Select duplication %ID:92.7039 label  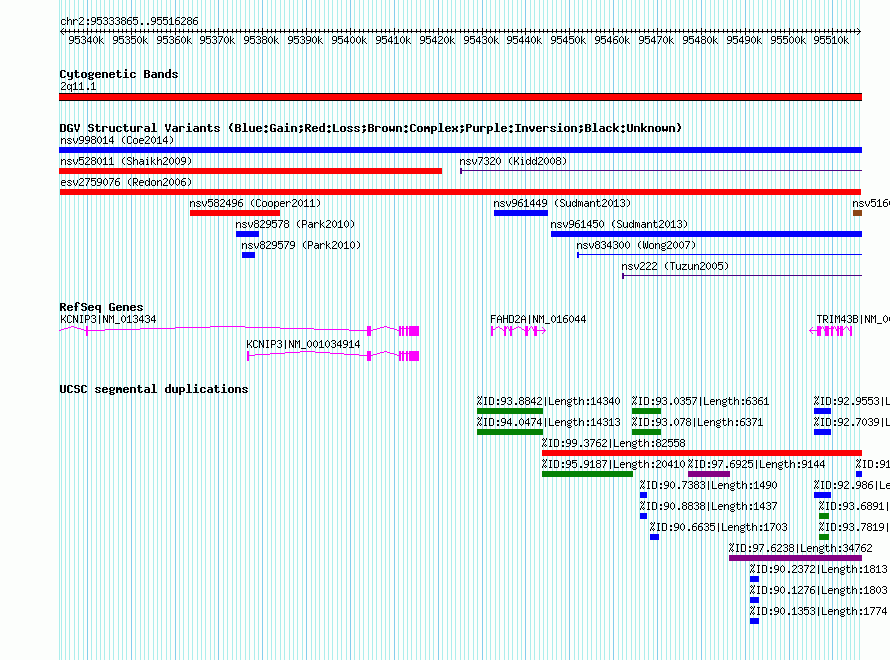coord(851,422)
